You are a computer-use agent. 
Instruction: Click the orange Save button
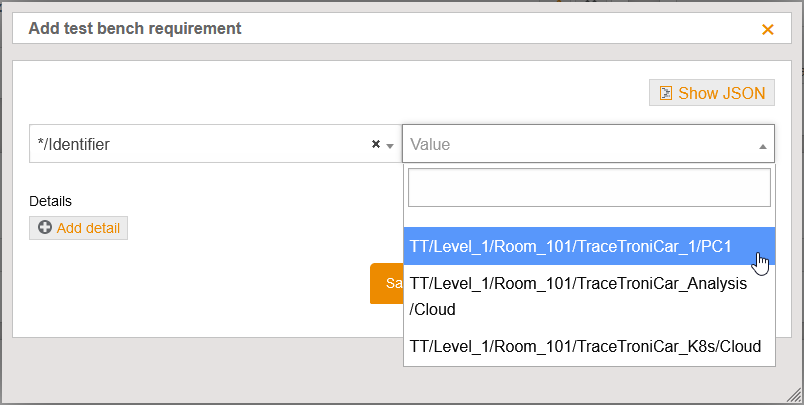tap(387, 283)
